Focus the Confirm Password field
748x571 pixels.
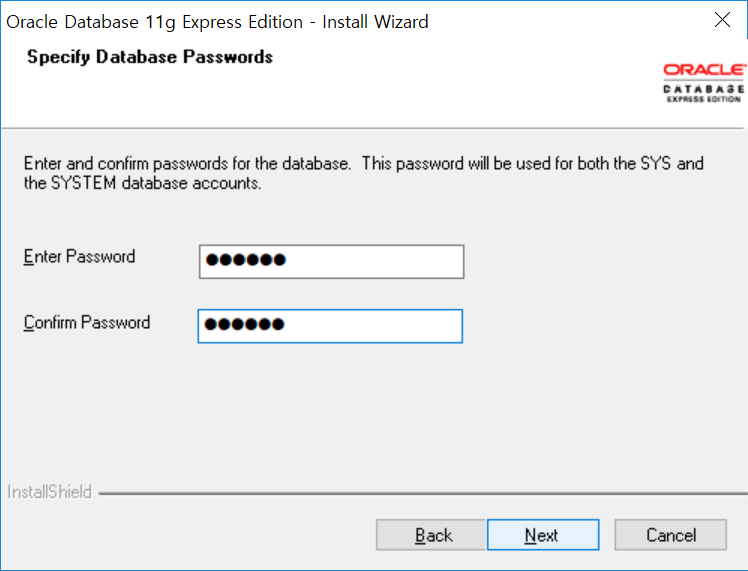330,326
